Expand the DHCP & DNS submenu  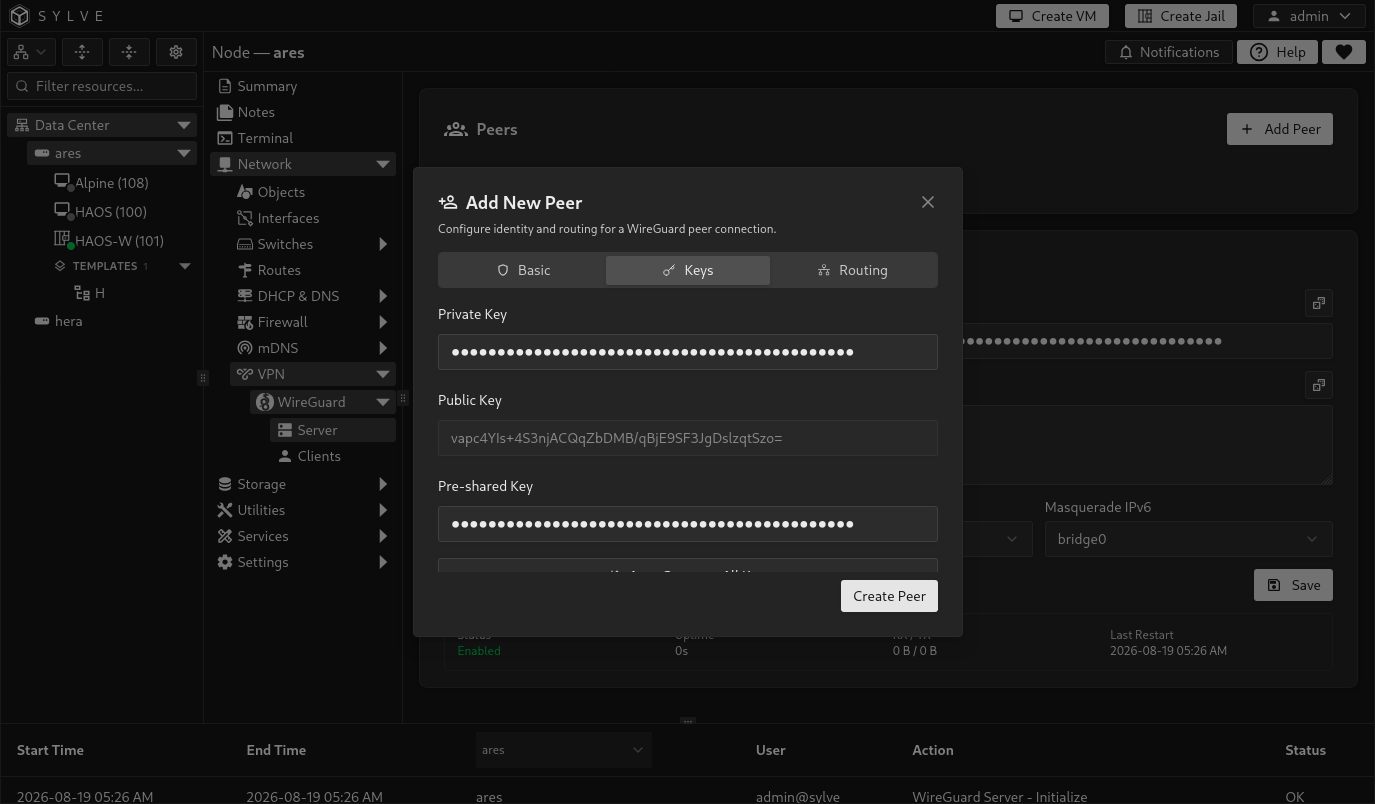click(x=383, y=296)
